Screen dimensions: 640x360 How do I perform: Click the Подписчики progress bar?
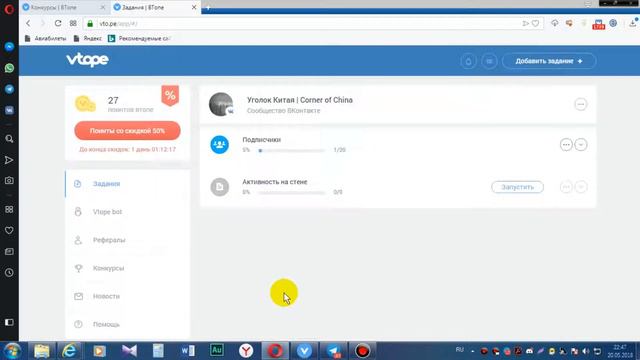tap(292, 150)
